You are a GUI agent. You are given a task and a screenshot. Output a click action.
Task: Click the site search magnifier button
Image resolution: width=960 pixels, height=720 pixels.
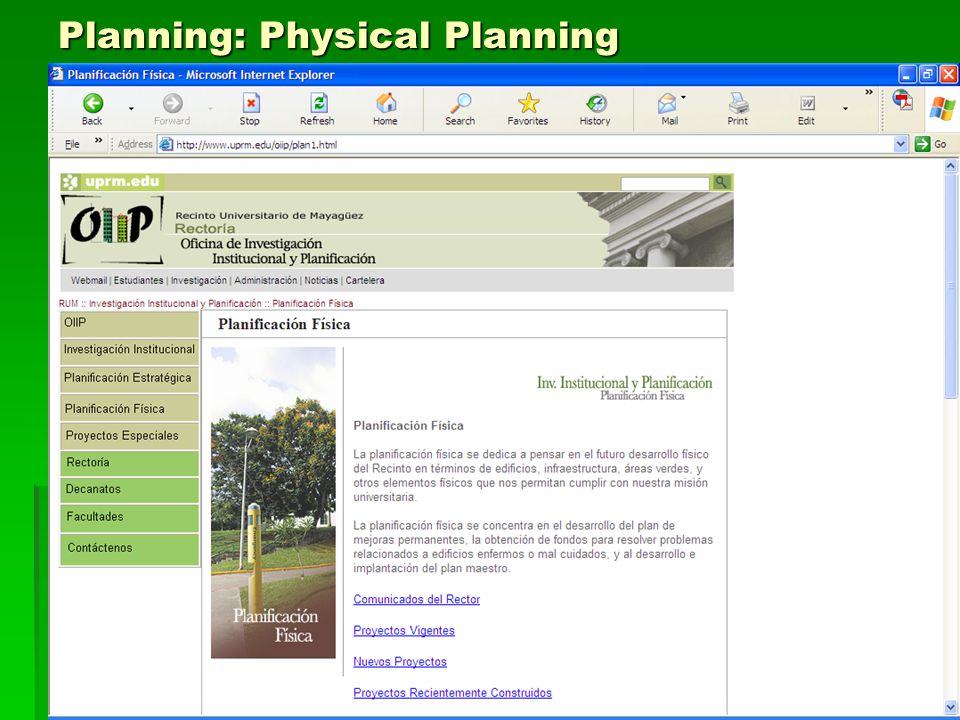pyautogui.click(x=722, y=182)
